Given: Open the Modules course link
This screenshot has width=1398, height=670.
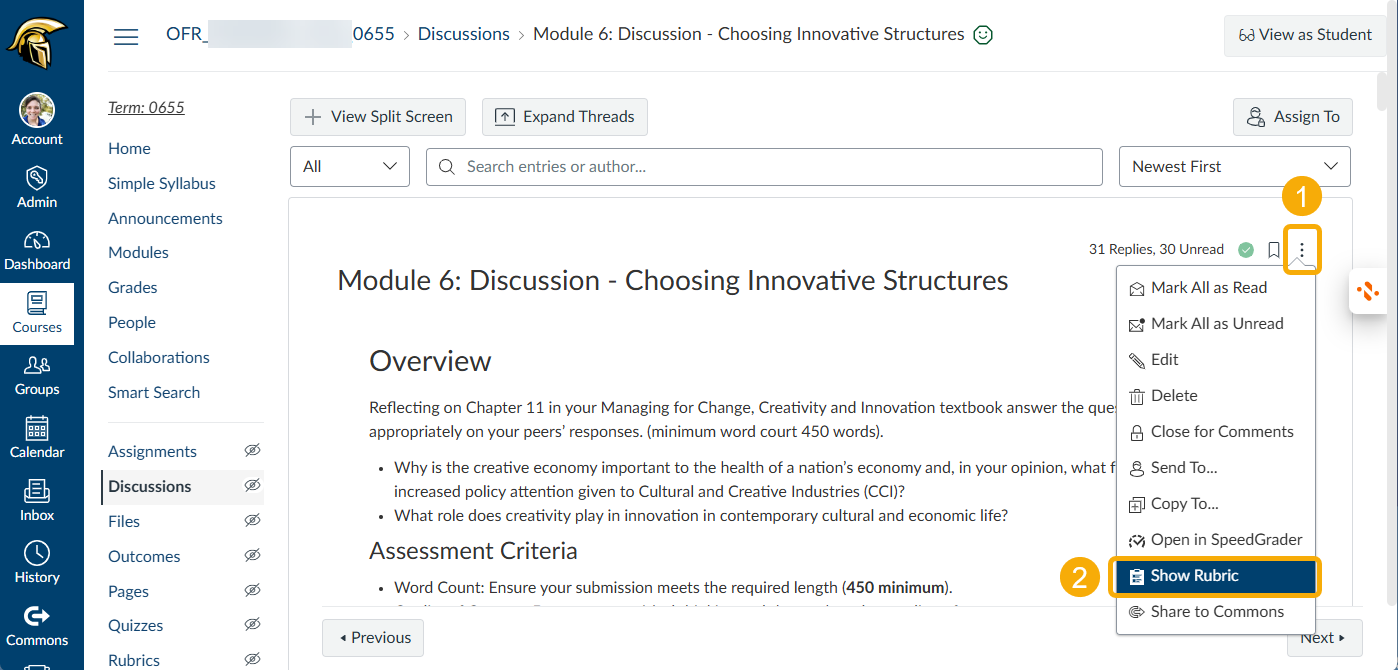Looking at the screenshot, I should [138, 253].
